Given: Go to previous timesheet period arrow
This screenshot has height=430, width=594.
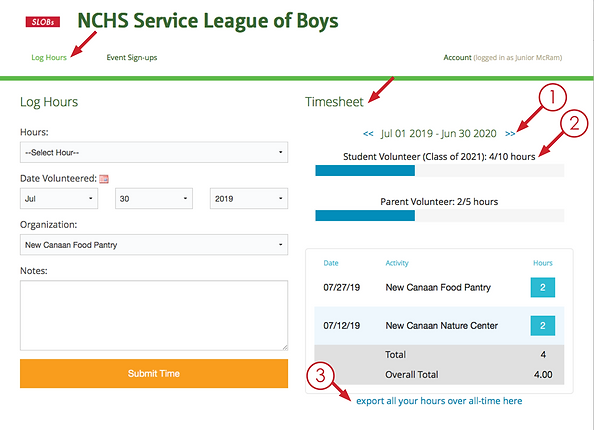Looking at the screenshot, I should pos(368,133).
